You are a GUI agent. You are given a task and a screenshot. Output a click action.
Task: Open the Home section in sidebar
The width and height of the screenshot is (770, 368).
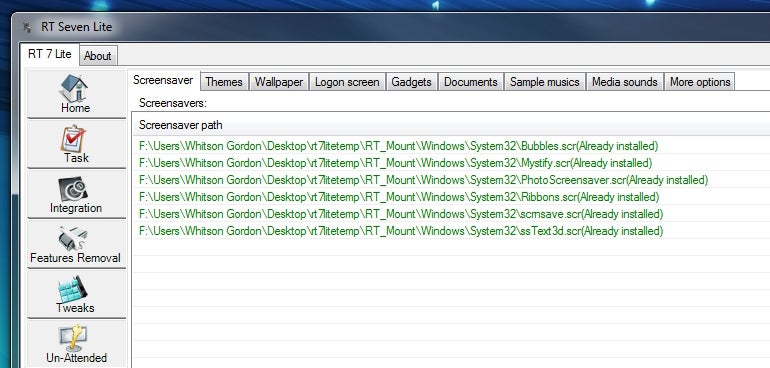[x=76, y=94]
